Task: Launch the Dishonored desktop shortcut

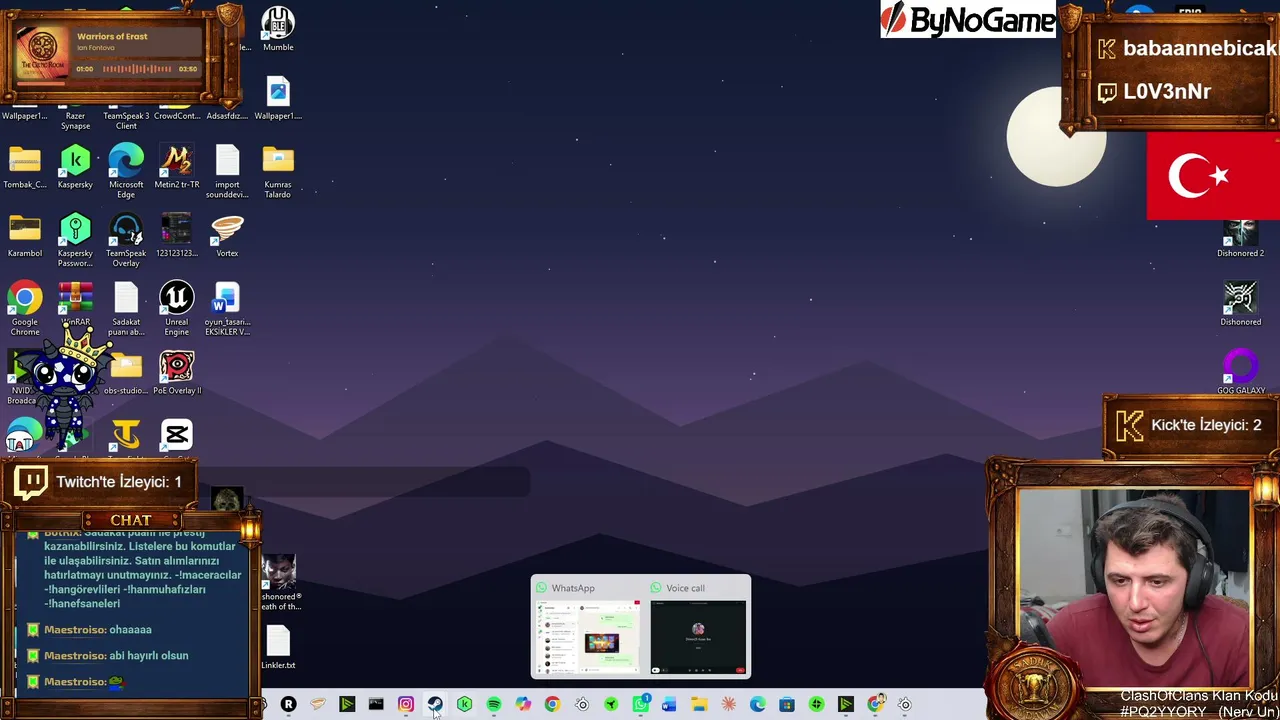Action: (1240, 304)
